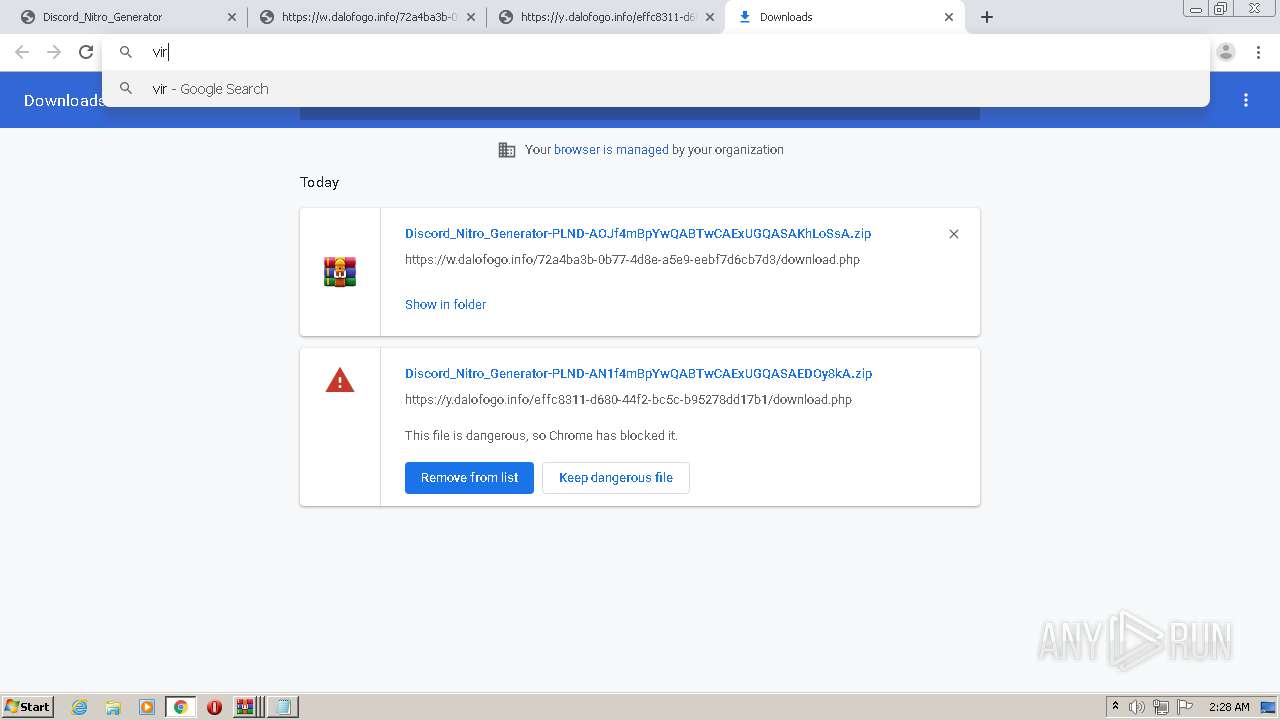Open the Opera taskbar icon
The image size is (1280, 720).
click(x=214, y=707)
